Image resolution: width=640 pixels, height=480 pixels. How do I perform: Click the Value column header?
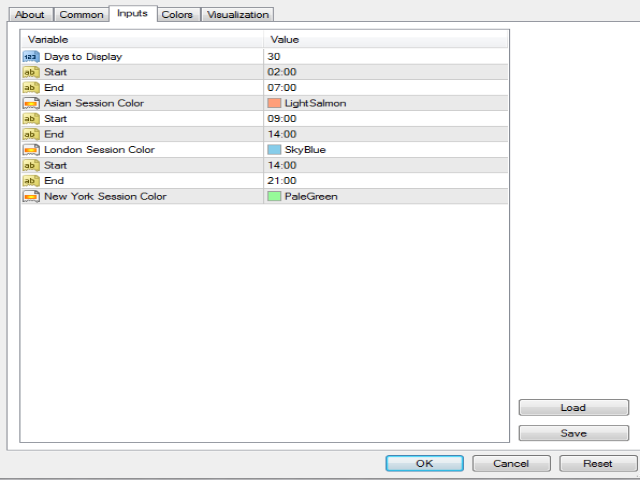[386, 40]
